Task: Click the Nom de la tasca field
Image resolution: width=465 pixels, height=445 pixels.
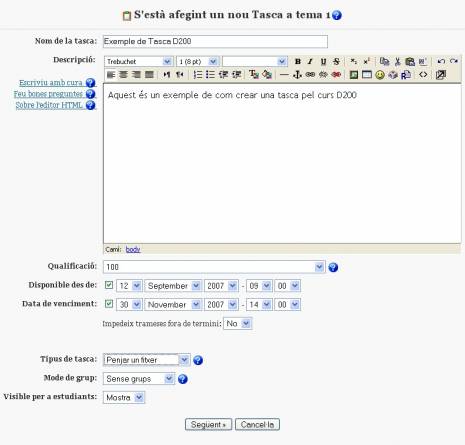Action: 215,42
